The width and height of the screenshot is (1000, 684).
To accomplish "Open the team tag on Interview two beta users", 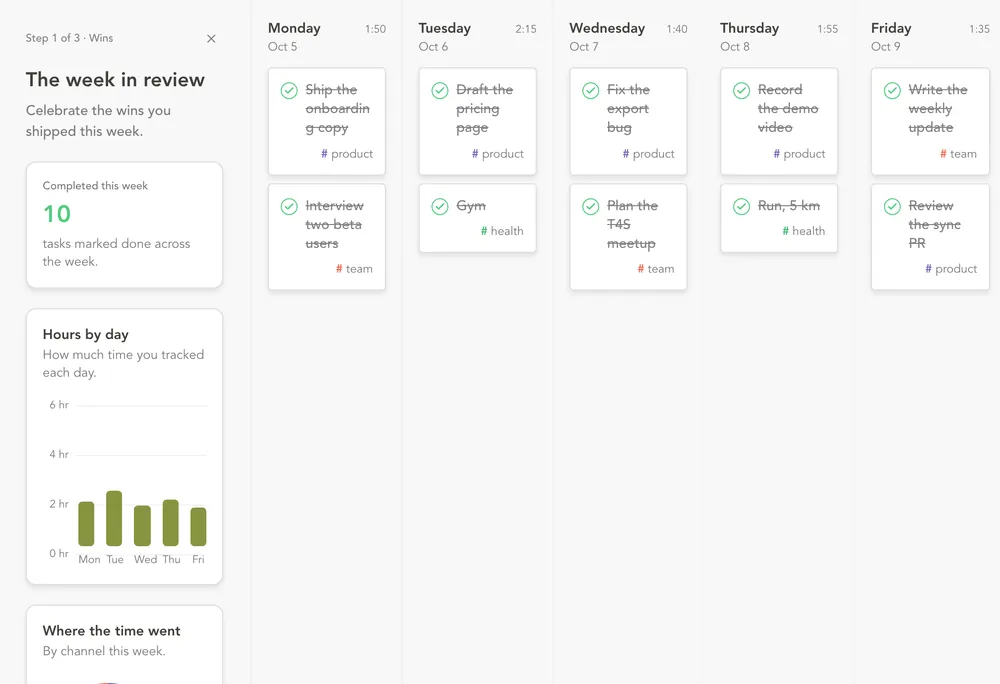I will tap(354, 269).
